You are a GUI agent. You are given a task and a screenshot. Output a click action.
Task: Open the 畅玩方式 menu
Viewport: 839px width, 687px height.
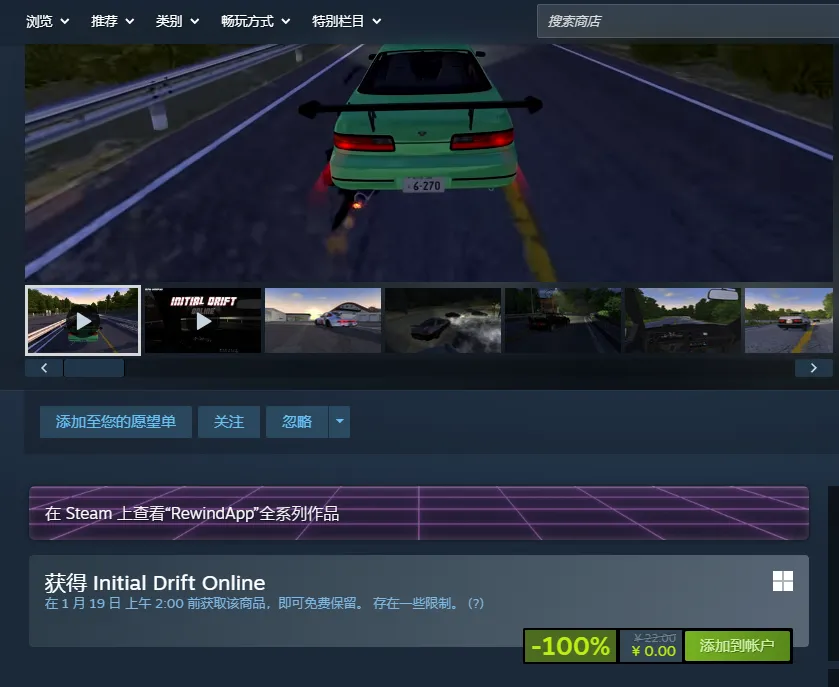pos(255,21)
